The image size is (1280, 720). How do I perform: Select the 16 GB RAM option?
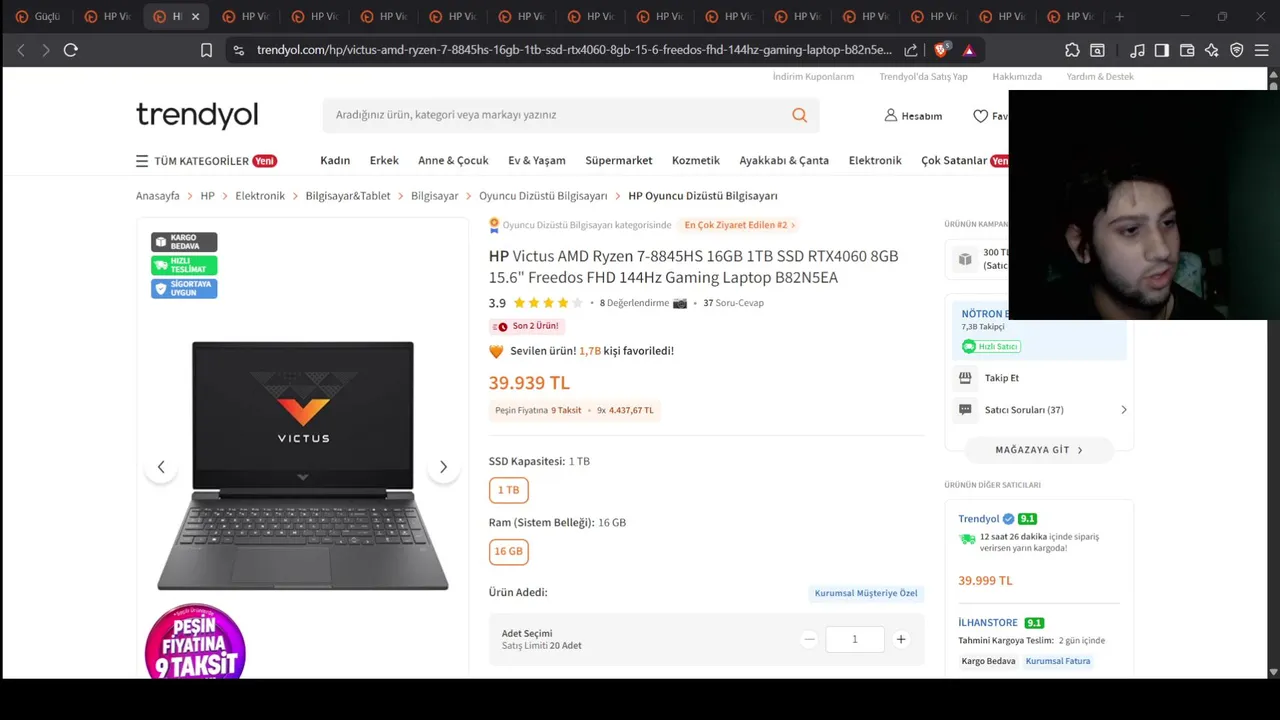coord(508,551)
